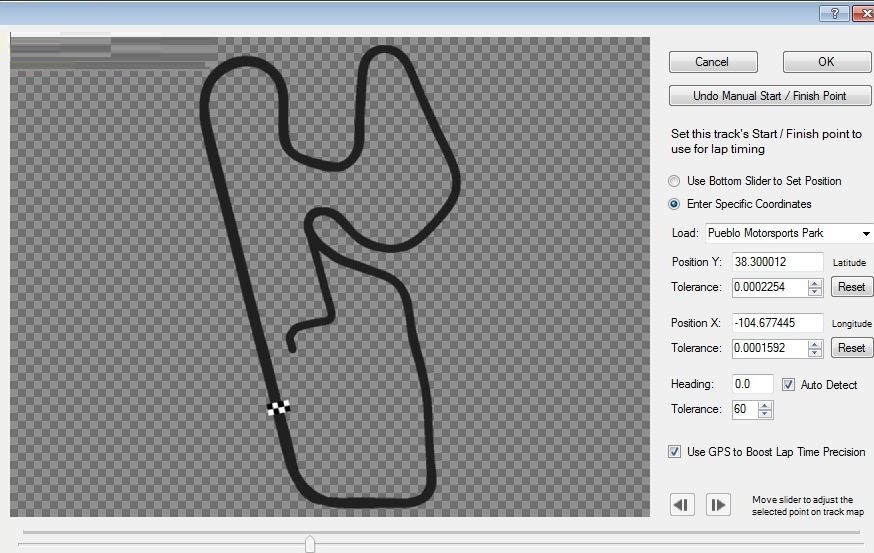Select Enter Specific Coordinates option
874x553 pixels.
pyautogui.click(x=675, y=204)
